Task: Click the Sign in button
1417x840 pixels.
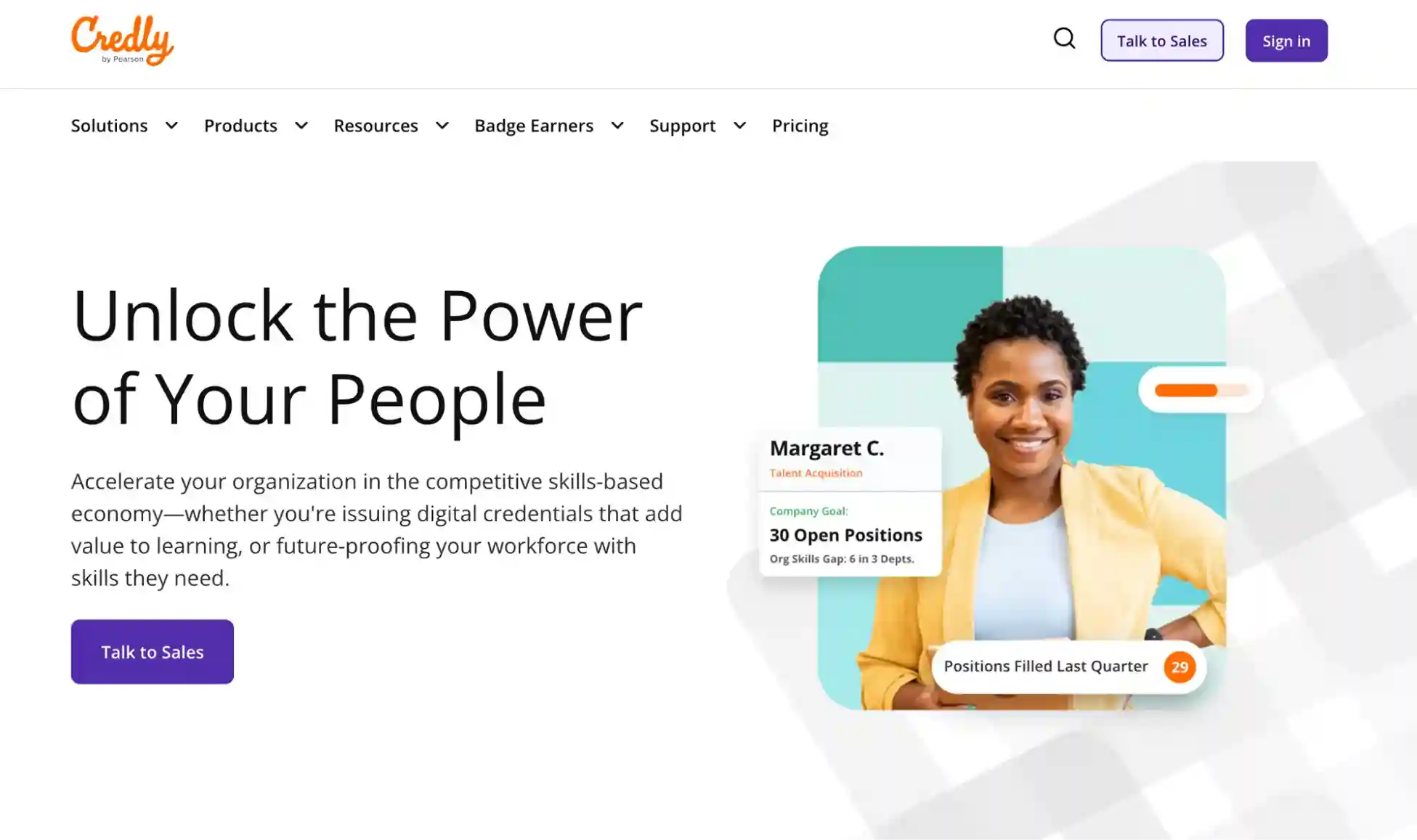Action: [1286, 41]
